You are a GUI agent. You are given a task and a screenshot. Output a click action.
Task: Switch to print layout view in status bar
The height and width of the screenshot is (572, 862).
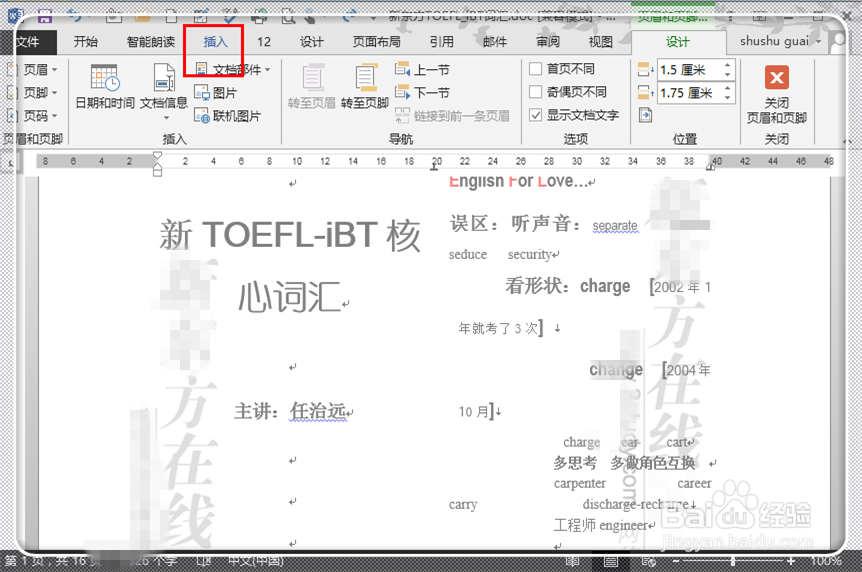tap(610, 561)
